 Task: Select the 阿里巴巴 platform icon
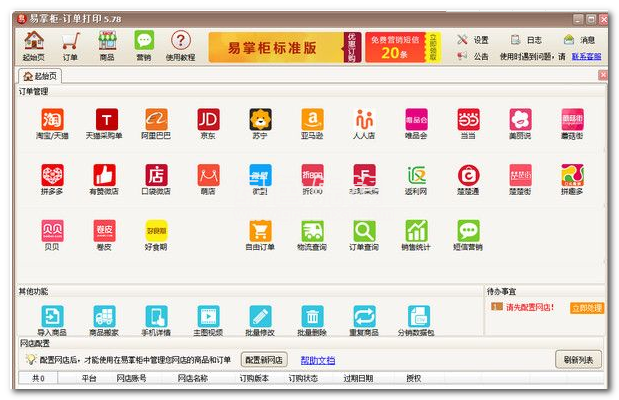[156, 120]
